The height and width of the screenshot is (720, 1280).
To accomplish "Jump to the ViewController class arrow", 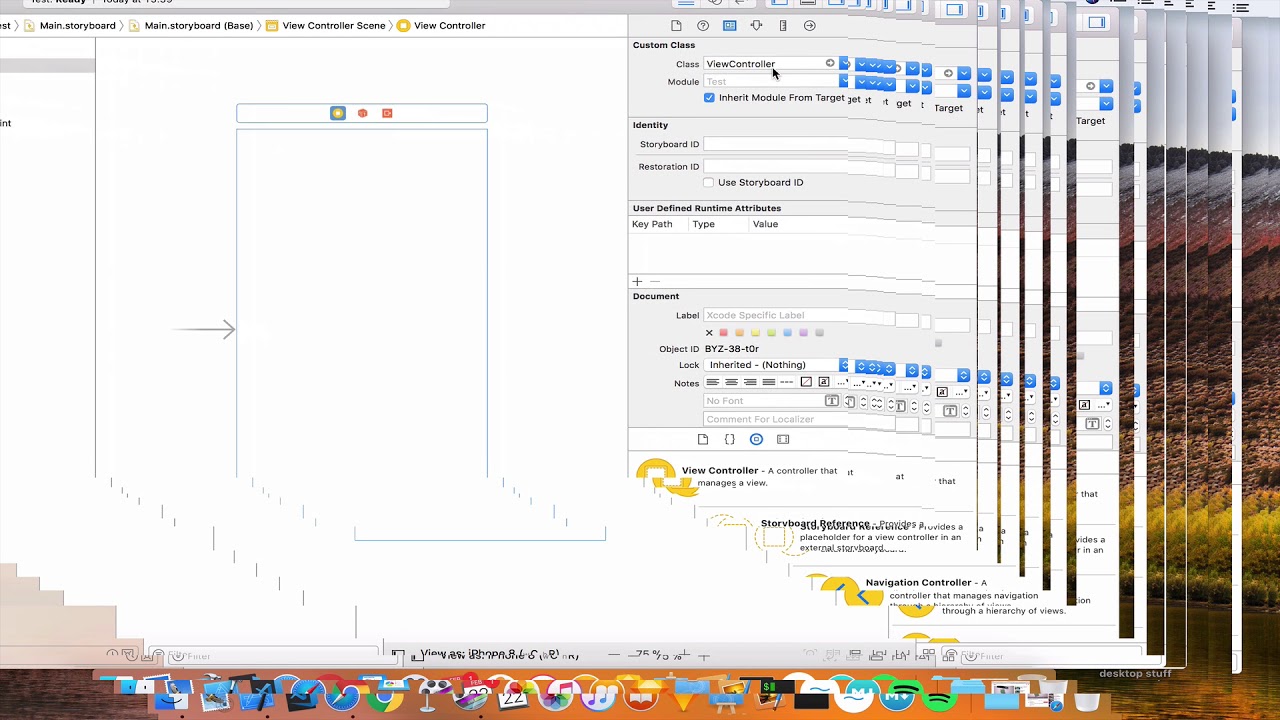I will (x=830, y=63).
